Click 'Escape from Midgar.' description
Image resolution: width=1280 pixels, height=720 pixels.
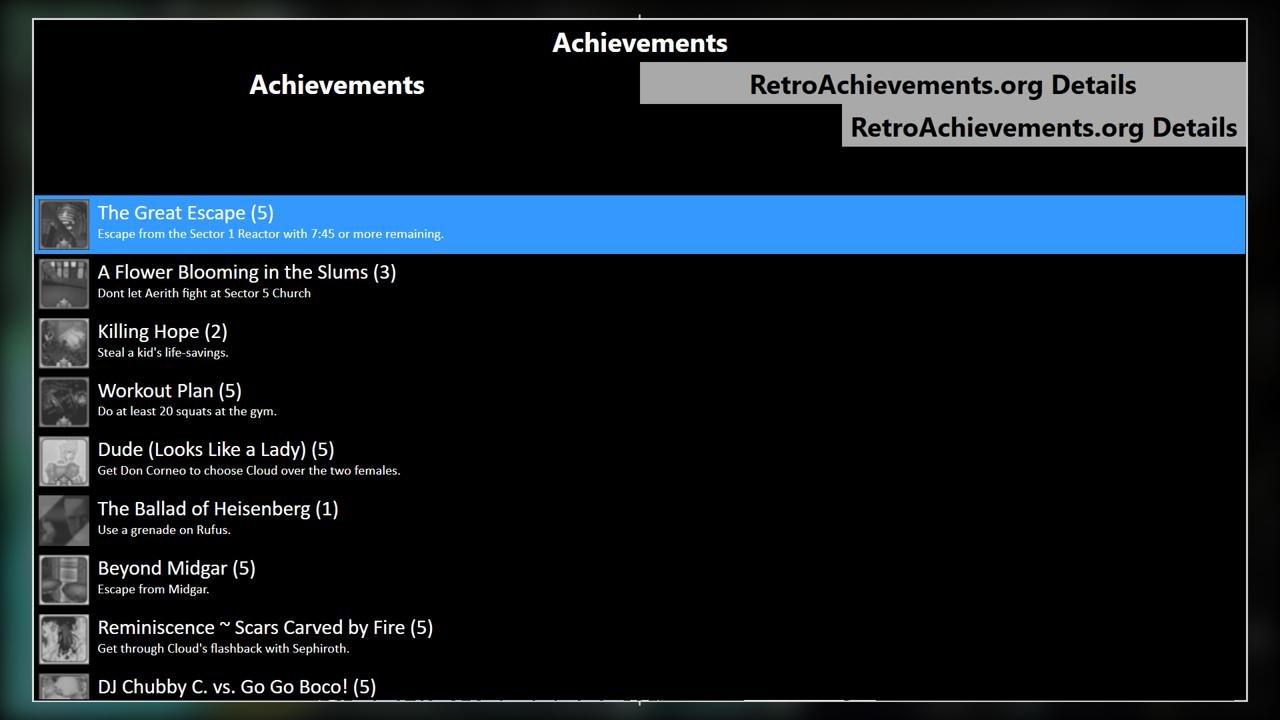tap(153, 589)
